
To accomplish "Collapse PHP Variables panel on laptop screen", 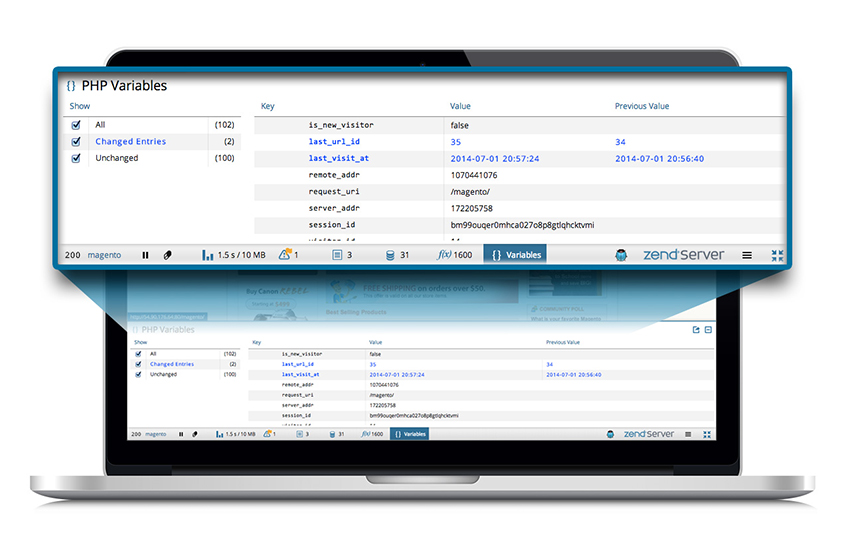I will click(709, 329).
